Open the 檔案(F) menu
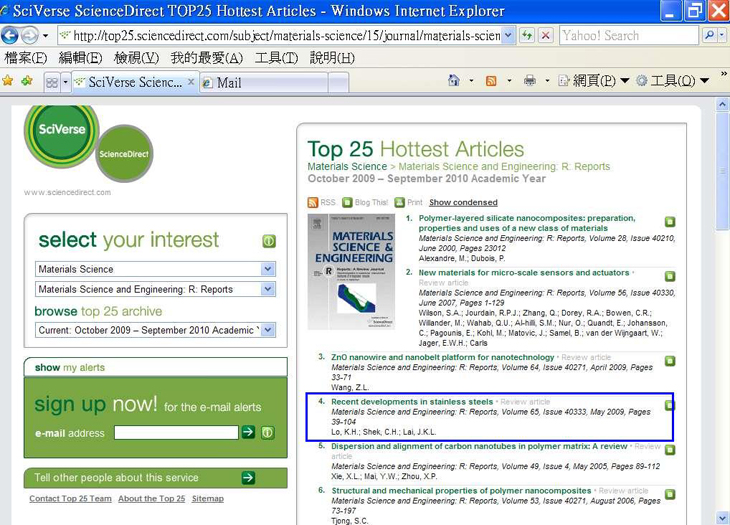This screenshot has width=730, height=525. pyautogui.click(x=26, y=58)
